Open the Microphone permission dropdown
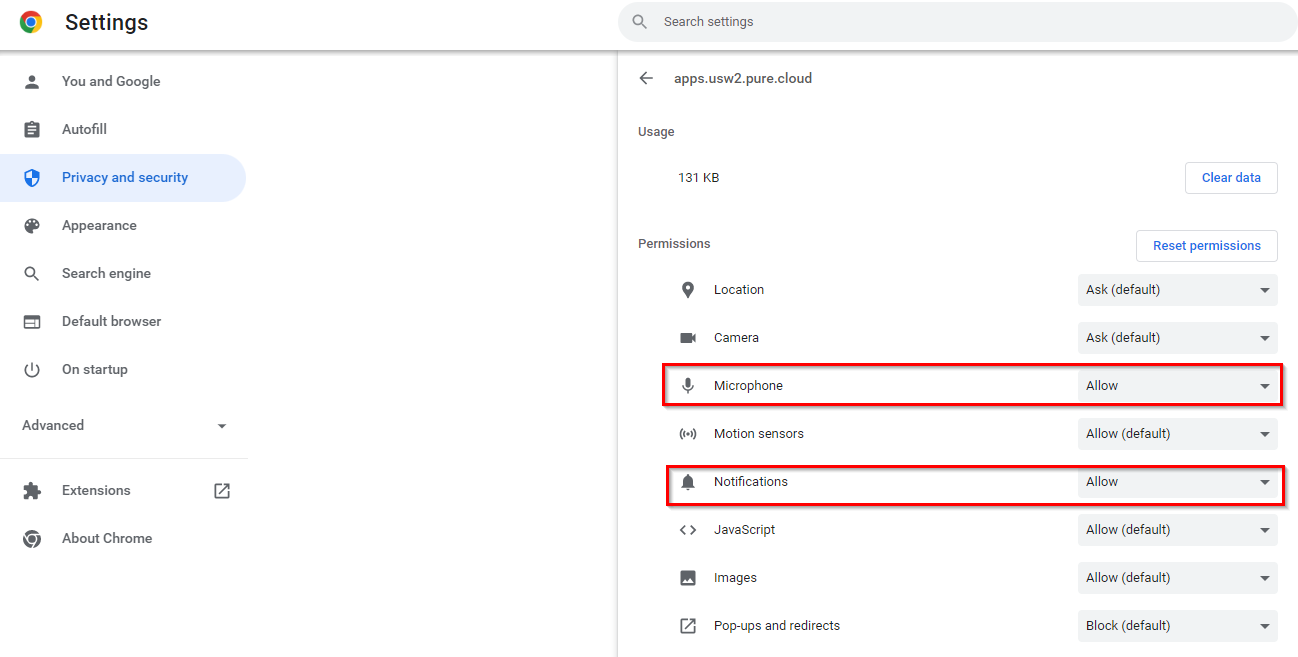 [x=1177, y=386]
